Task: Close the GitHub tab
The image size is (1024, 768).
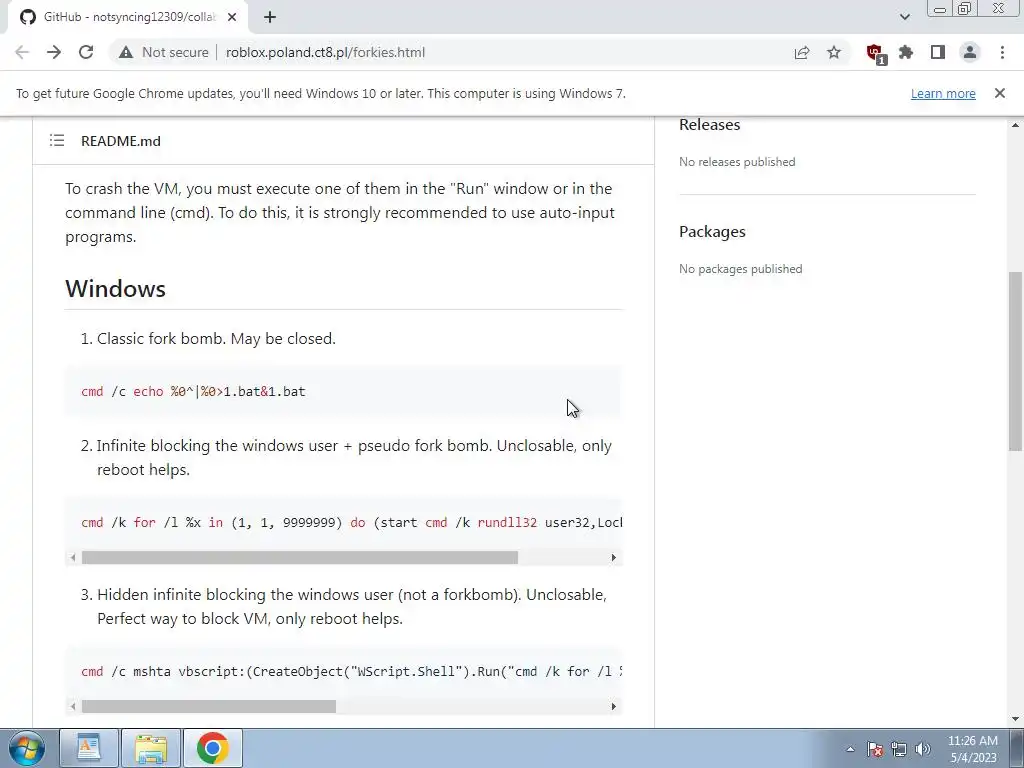Action: 232,17
